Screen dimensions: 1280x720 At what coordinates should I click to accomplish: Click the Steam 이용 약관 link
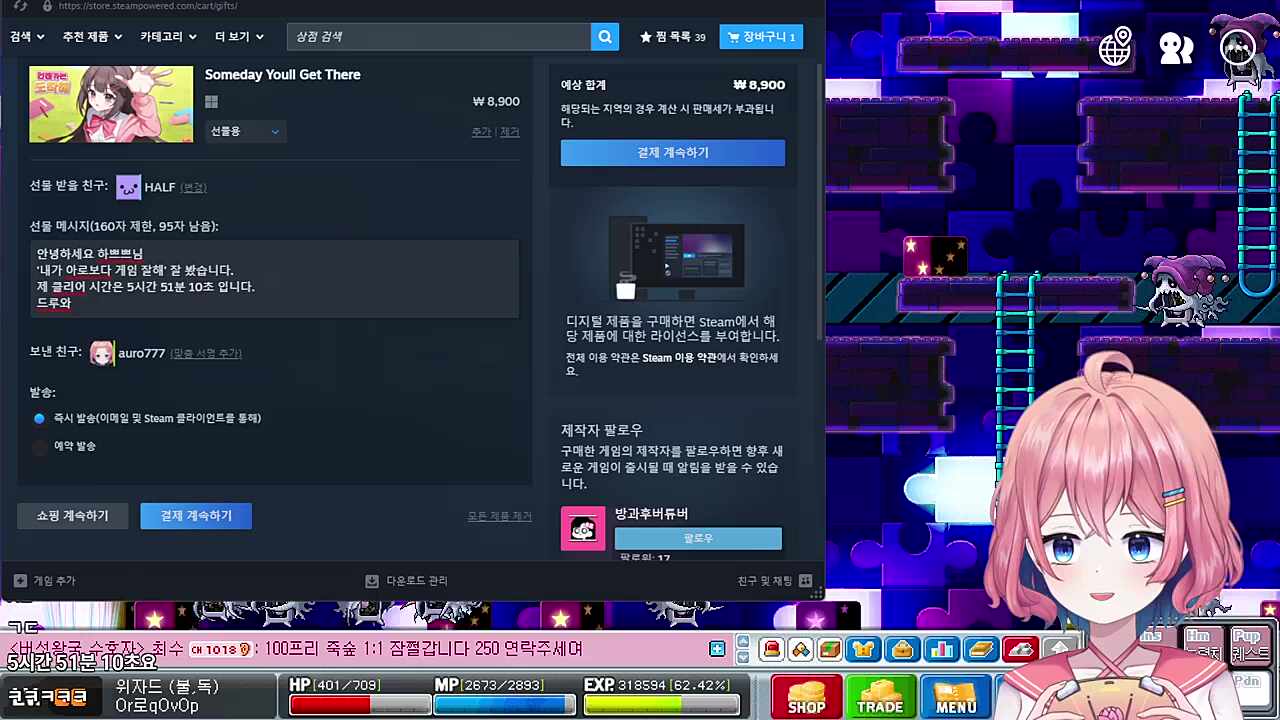click(679, 358)
